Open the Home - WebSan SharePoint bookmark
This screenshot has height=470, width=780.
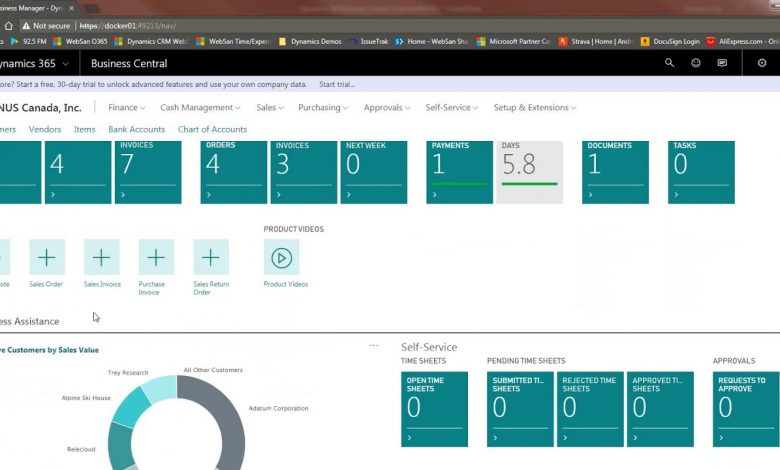[432, 41]
